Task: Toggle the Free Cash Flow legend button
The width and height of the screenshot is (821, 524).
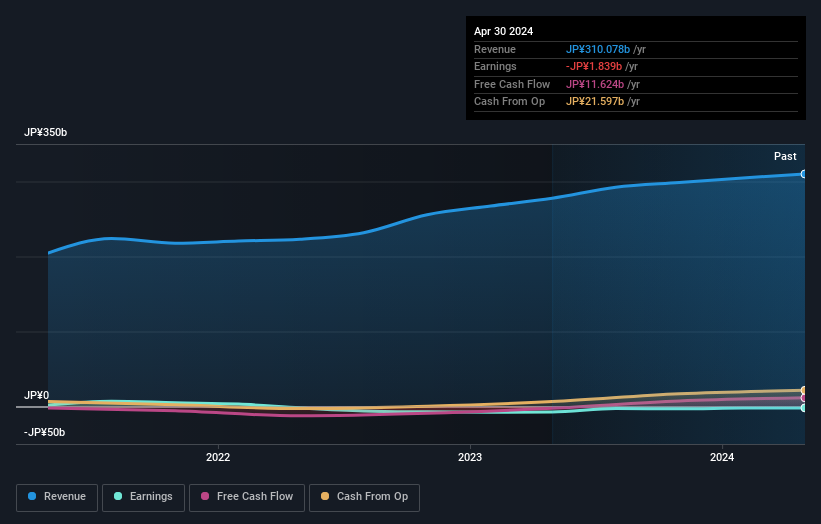Action: 247,497
